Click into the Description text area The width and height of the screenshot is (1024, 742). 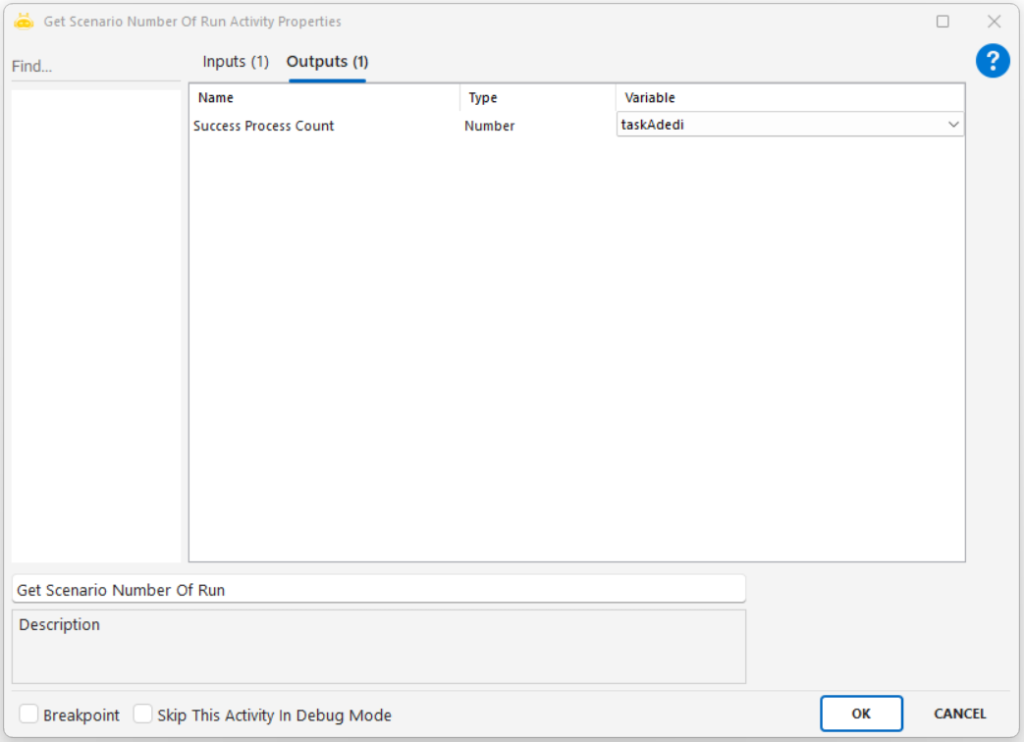click(378, 650)
